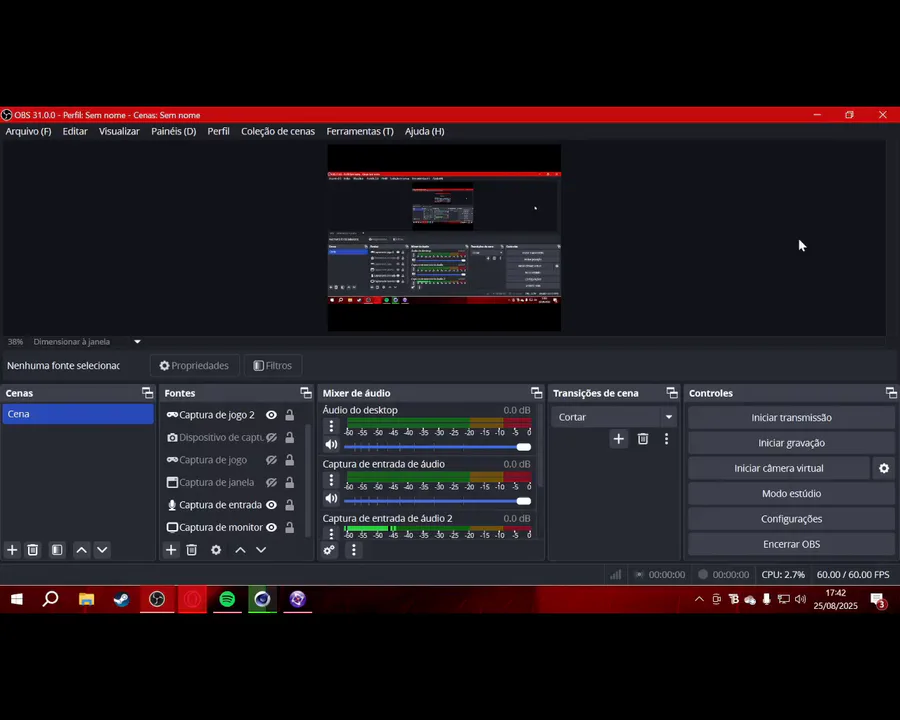Screen dimensions: 900x720
Task: Open the Editar menu
Action: (x=75, y=131)
